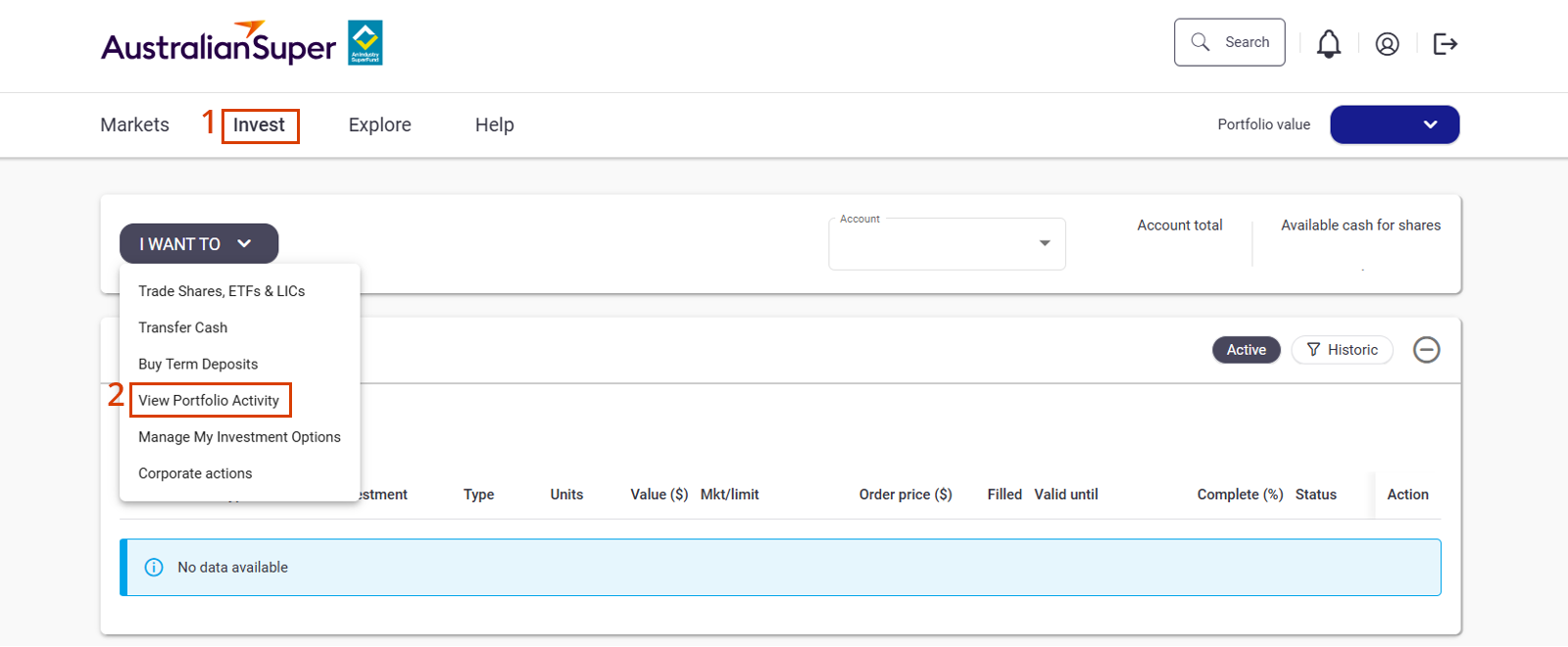Choose Trade Shares, ETFs & LICs
1568x647 pixels.
click(221, 291)
